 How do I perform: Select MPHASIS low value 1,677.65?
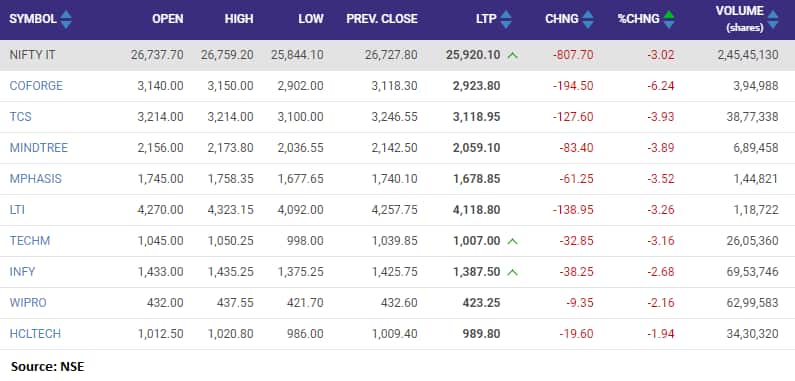tap(300, 179)
